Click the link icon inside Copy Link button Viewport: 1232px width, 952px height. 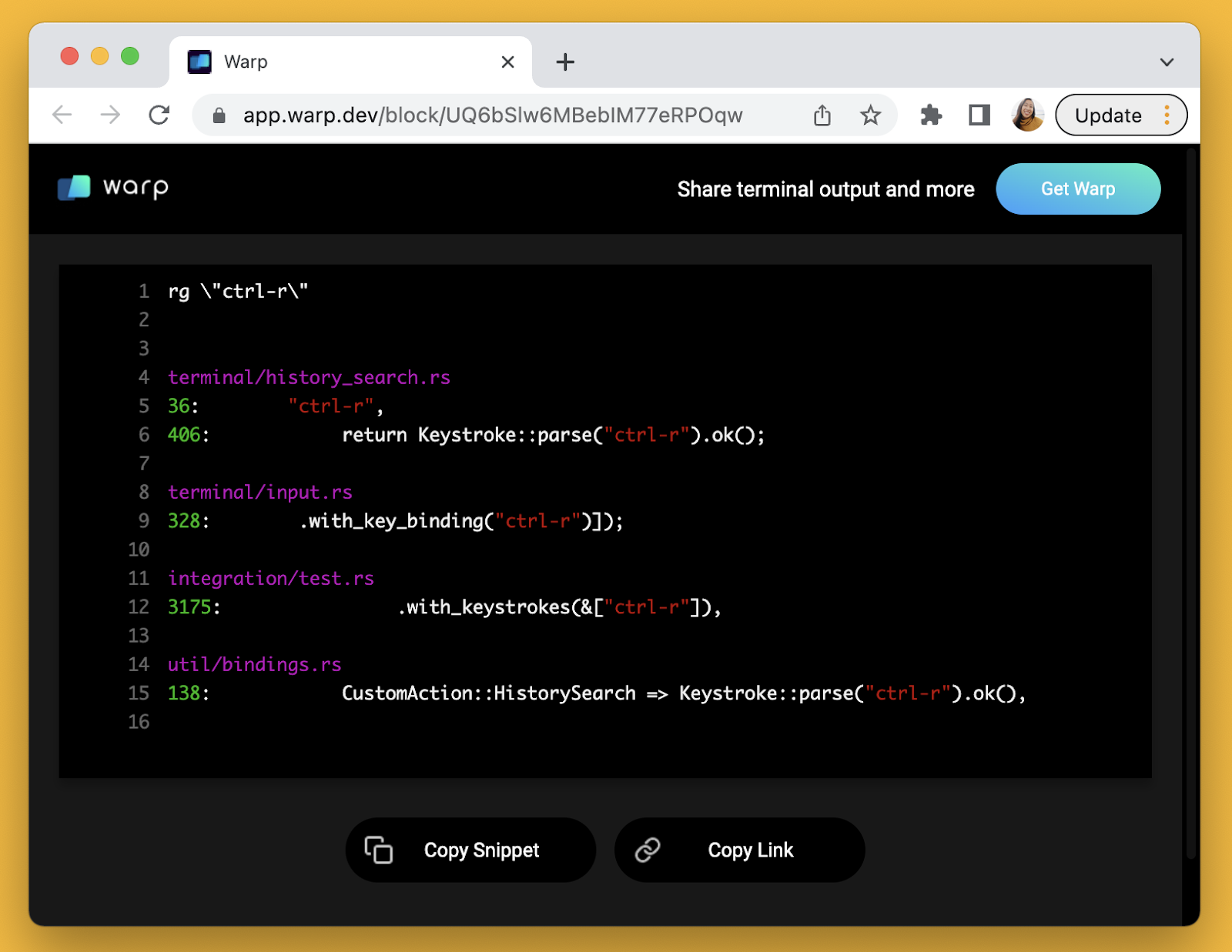(647, 850)
